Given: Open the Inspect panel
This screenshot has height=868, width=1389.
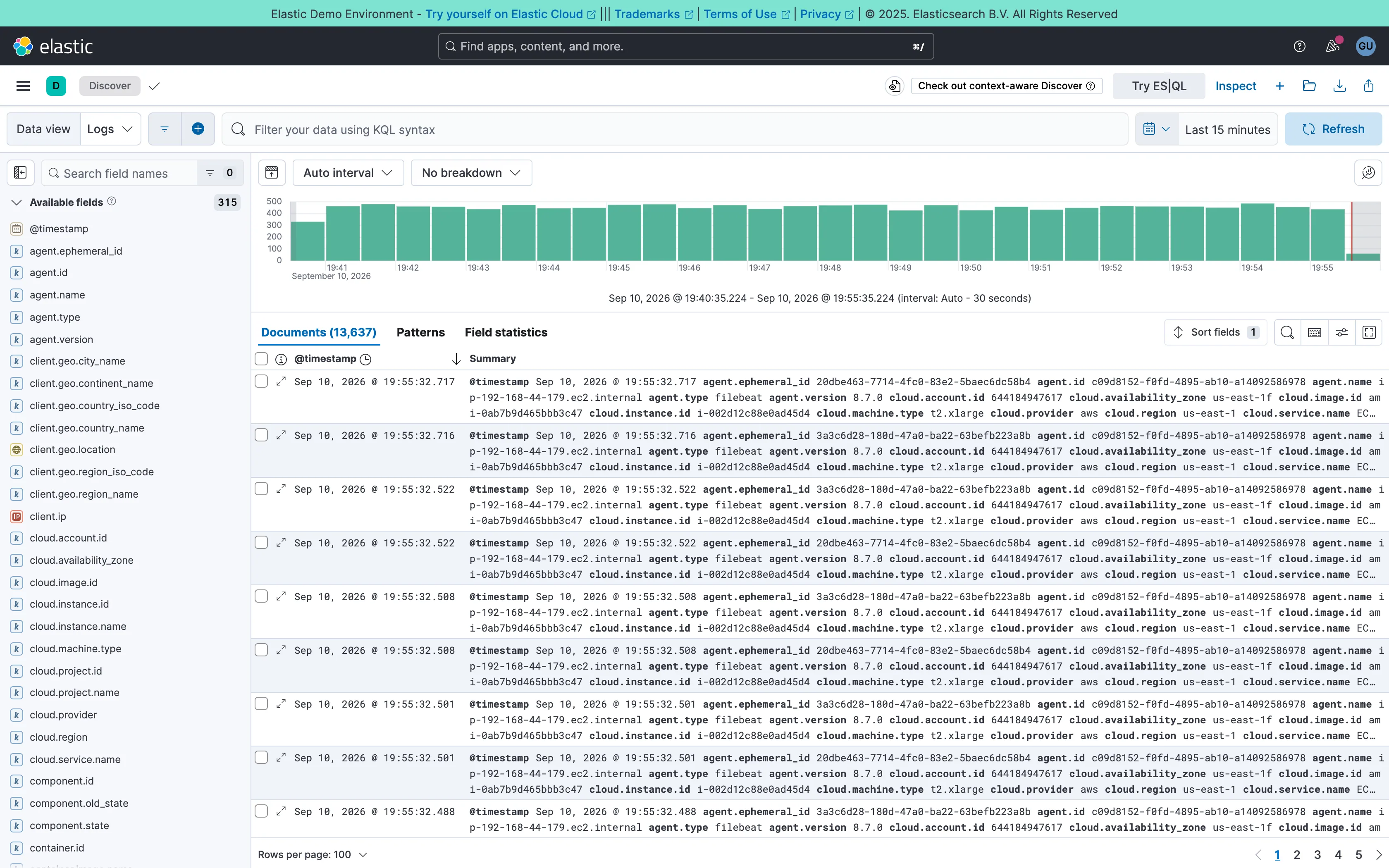Looking at the screenshot, I should pos(1235,86).
